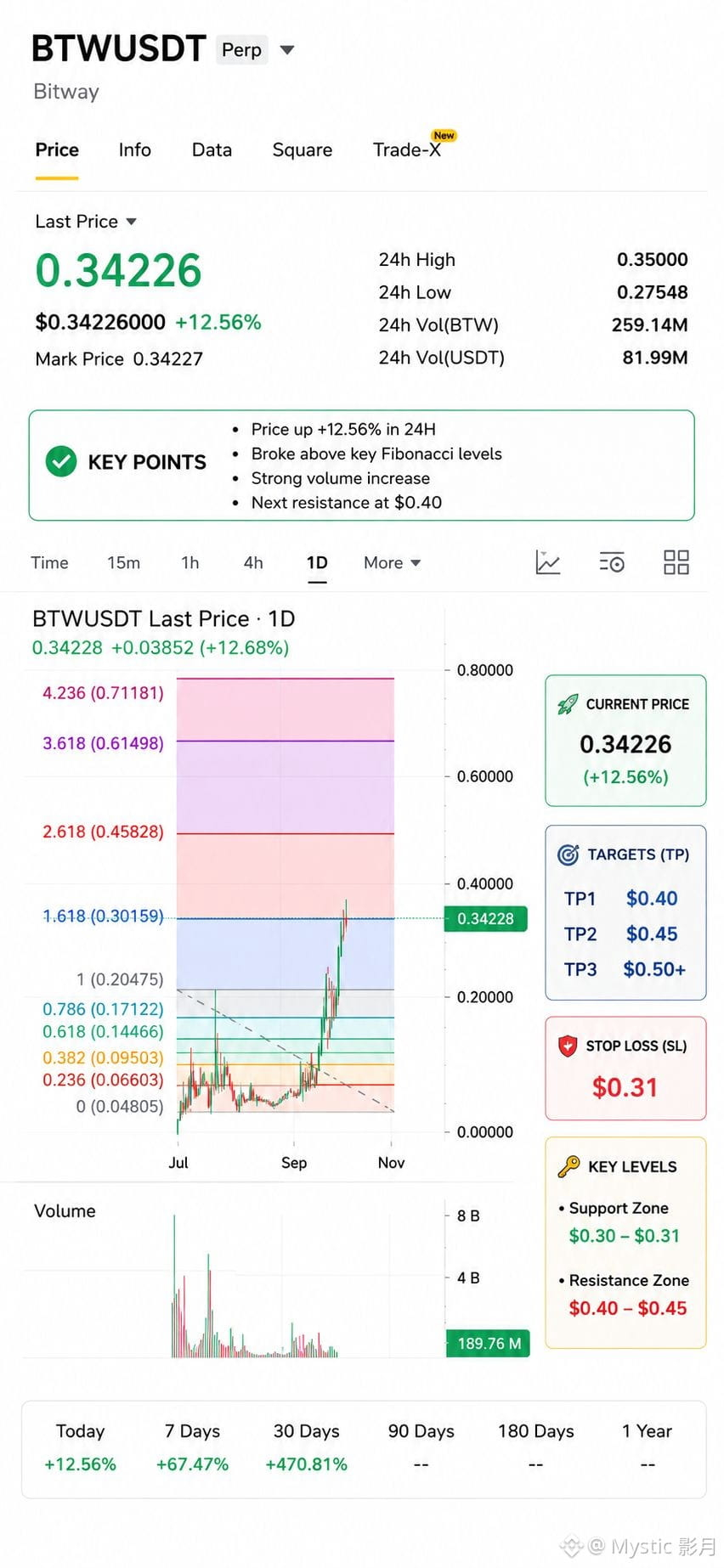Screen dimensions: 724x1568
Task: Open the Data tab
Action: pyautogui.click(x=212, y=150)
